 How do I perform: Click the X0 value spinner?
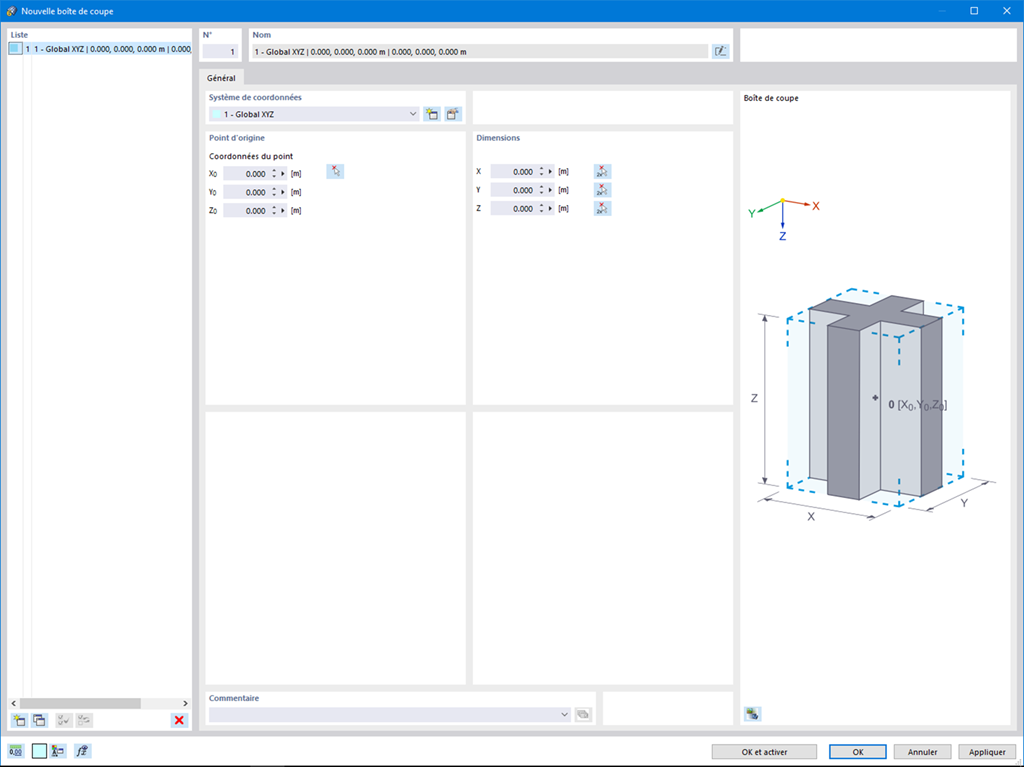click(x=274, y=174)
